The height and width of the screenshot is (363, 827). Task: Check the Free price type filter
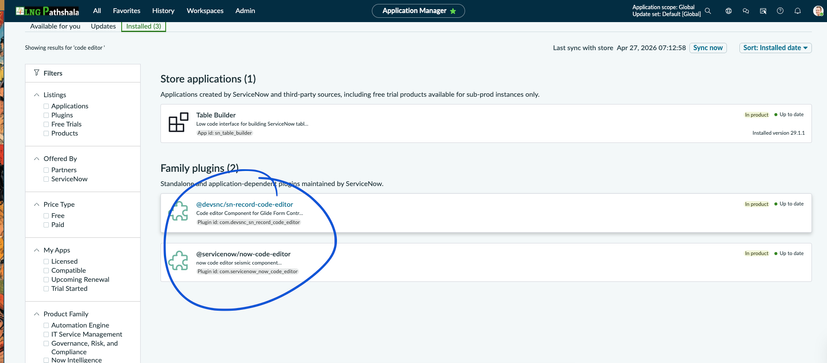tap(46, 216)
